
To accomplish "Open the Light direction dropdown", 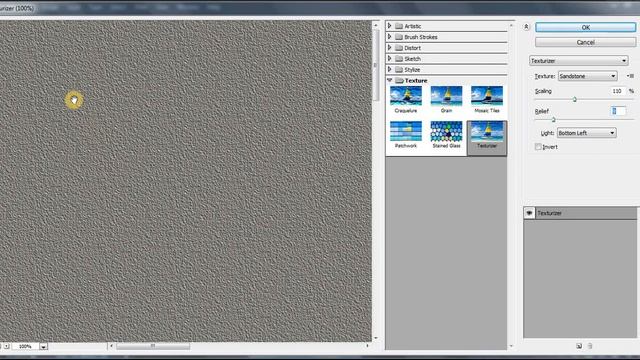I will click(587, 133).
